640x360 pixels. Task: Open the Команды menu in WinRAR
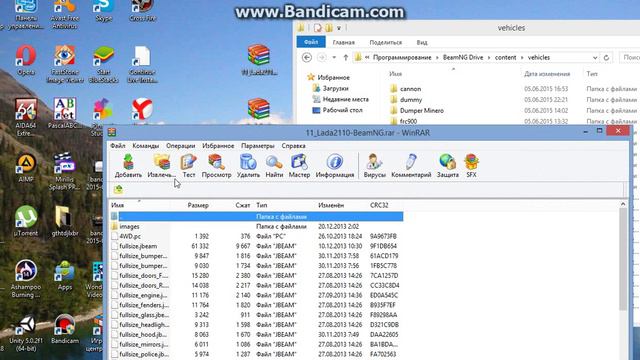tap(146, 146)
